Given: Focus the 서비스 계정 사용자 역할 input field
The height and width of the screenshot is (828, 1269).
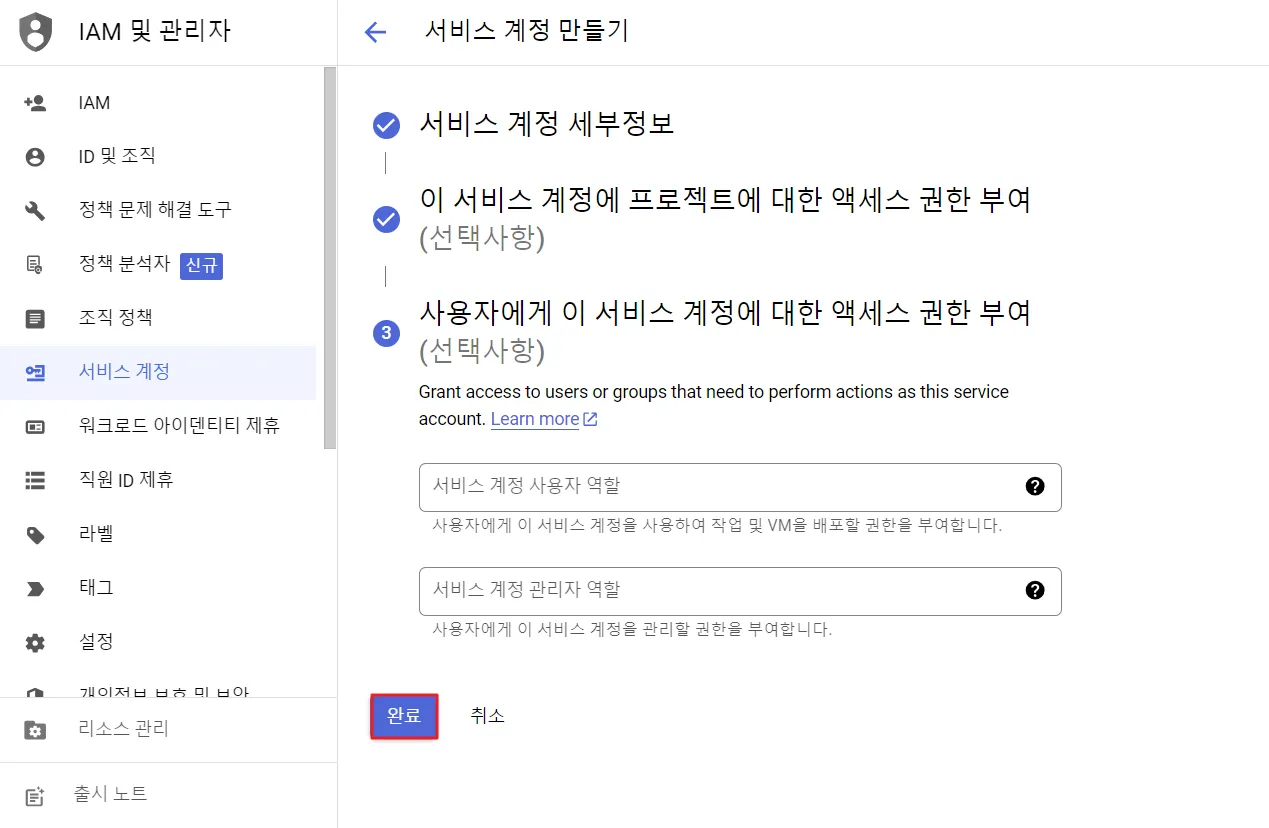Looking at the screenshot, I should coord(720,487).
